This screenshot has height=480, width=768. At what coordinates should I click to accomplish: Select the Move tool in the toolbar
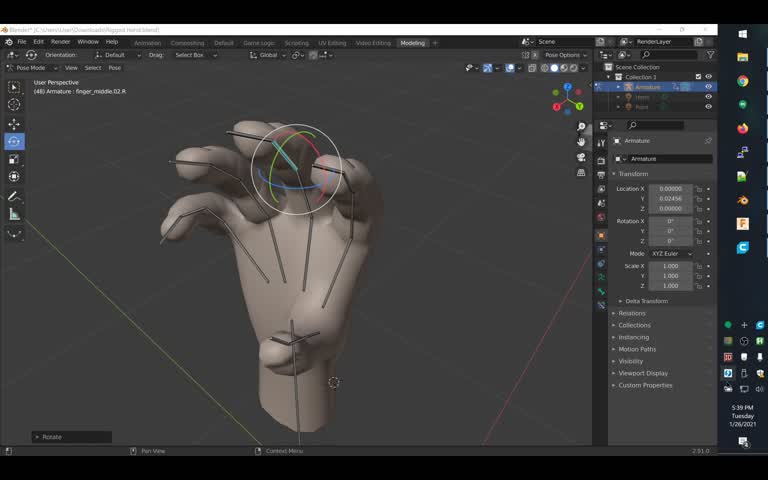[14, 124]
